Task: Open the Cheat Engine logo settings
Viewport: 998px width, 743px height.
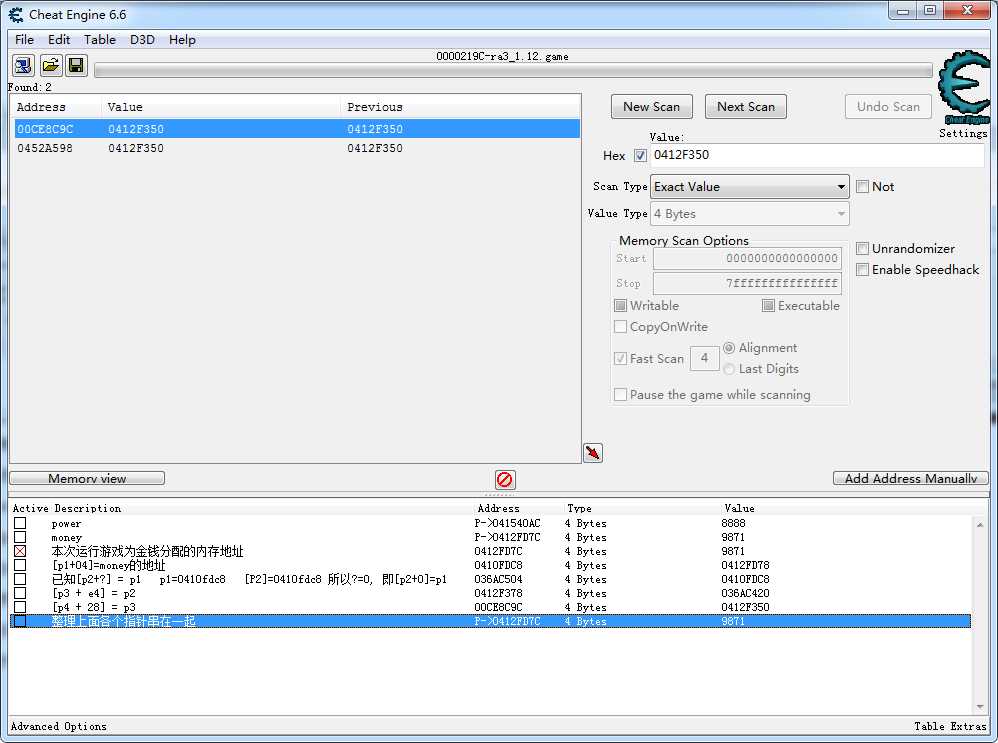Action: click(x=964, y=88)
